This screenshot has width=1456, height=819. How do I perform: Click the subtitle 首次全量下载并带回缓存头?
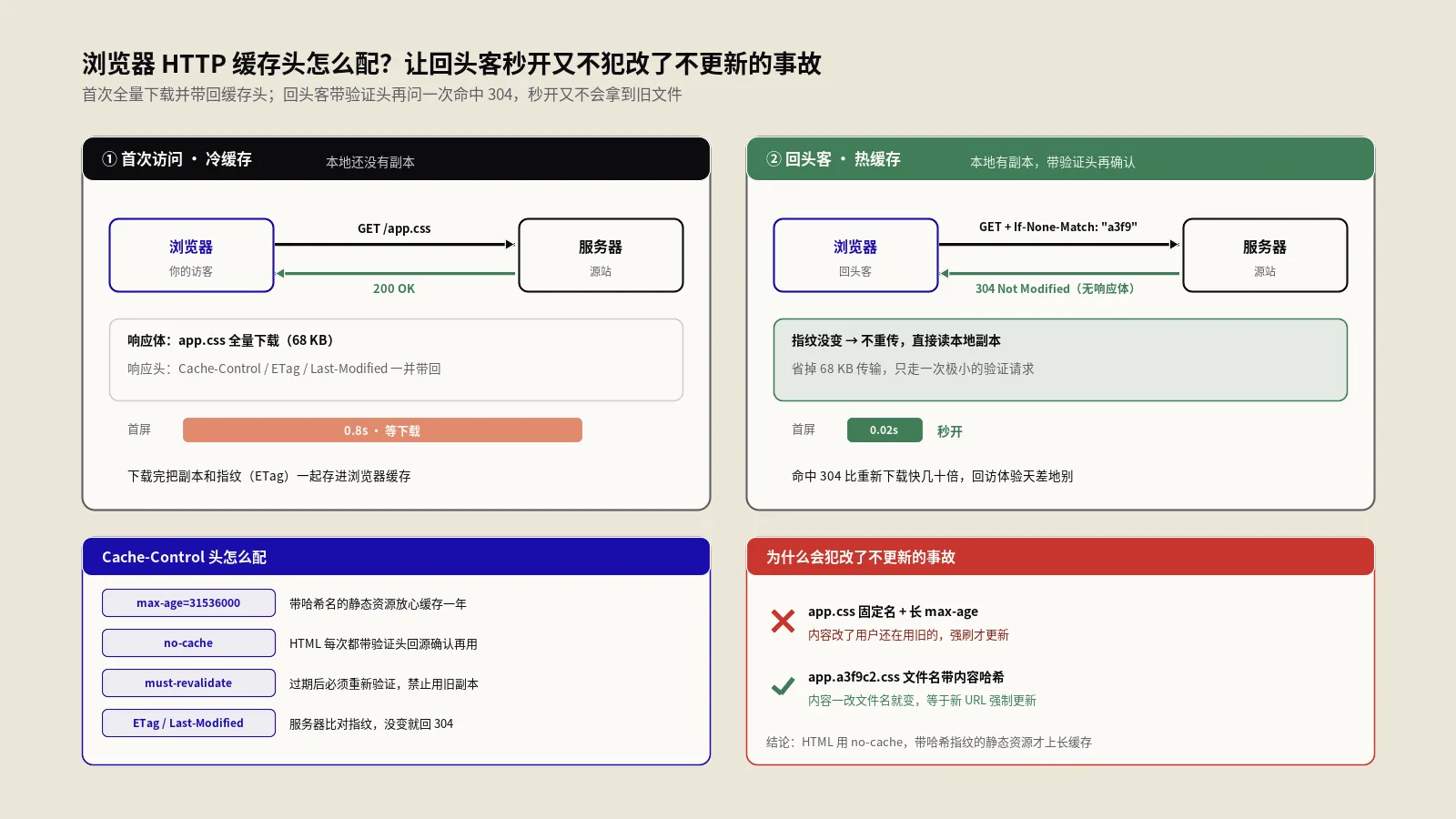[x=382, y=95]
